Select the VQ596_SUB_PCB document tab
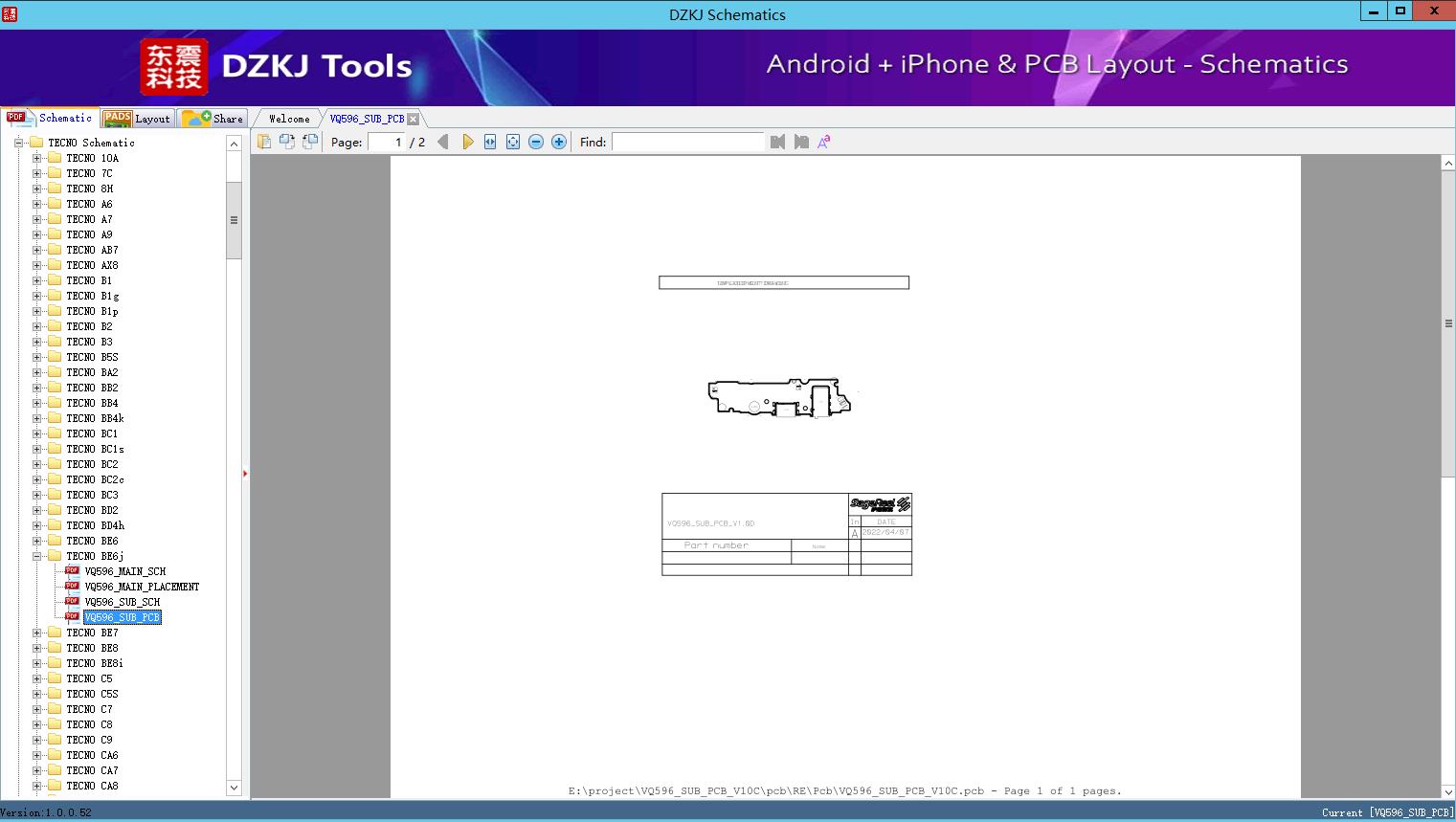 [x=368, y=119]
